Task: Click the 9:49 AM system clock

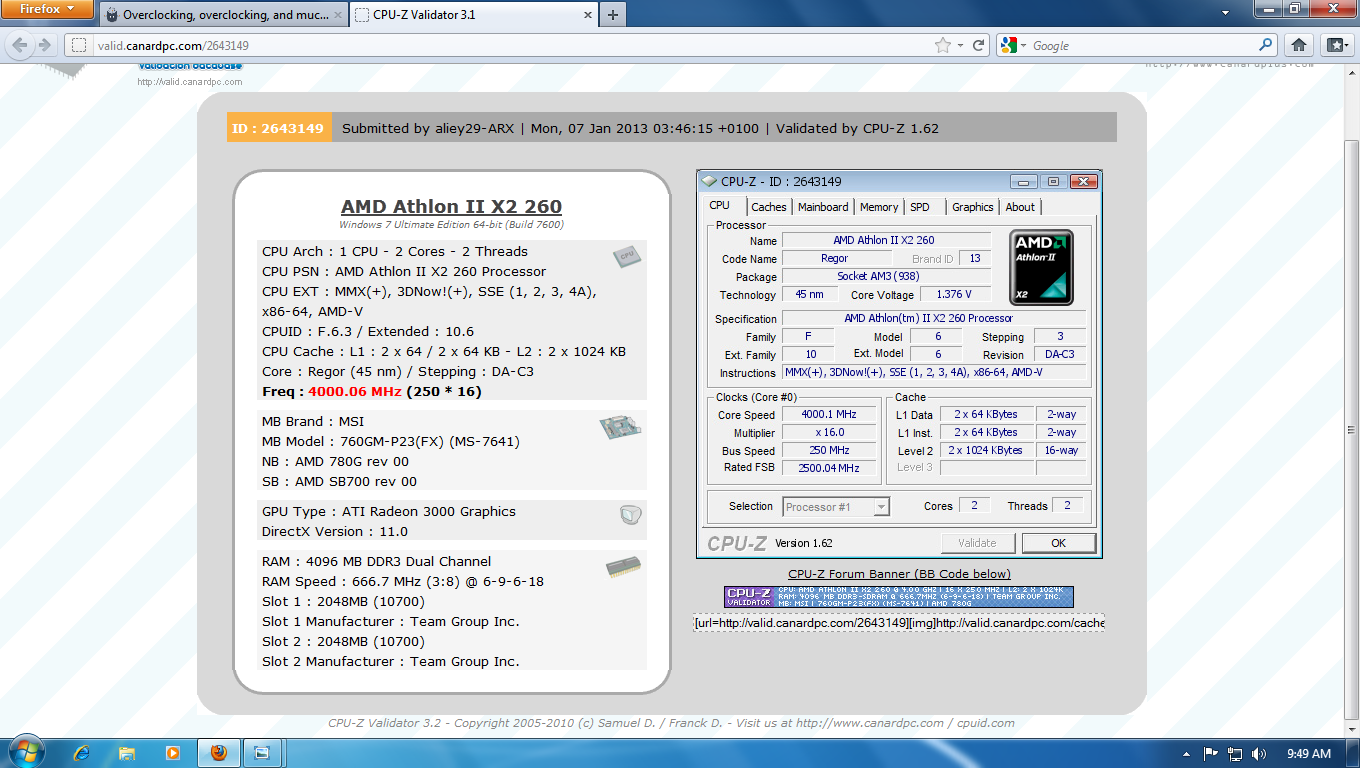Action: click(1309, 753)
